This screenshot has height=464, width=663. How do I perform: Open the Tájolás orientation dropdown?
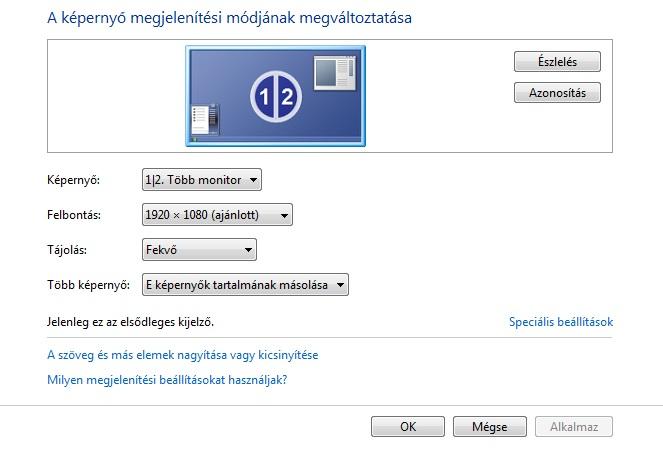click(199, 250)
